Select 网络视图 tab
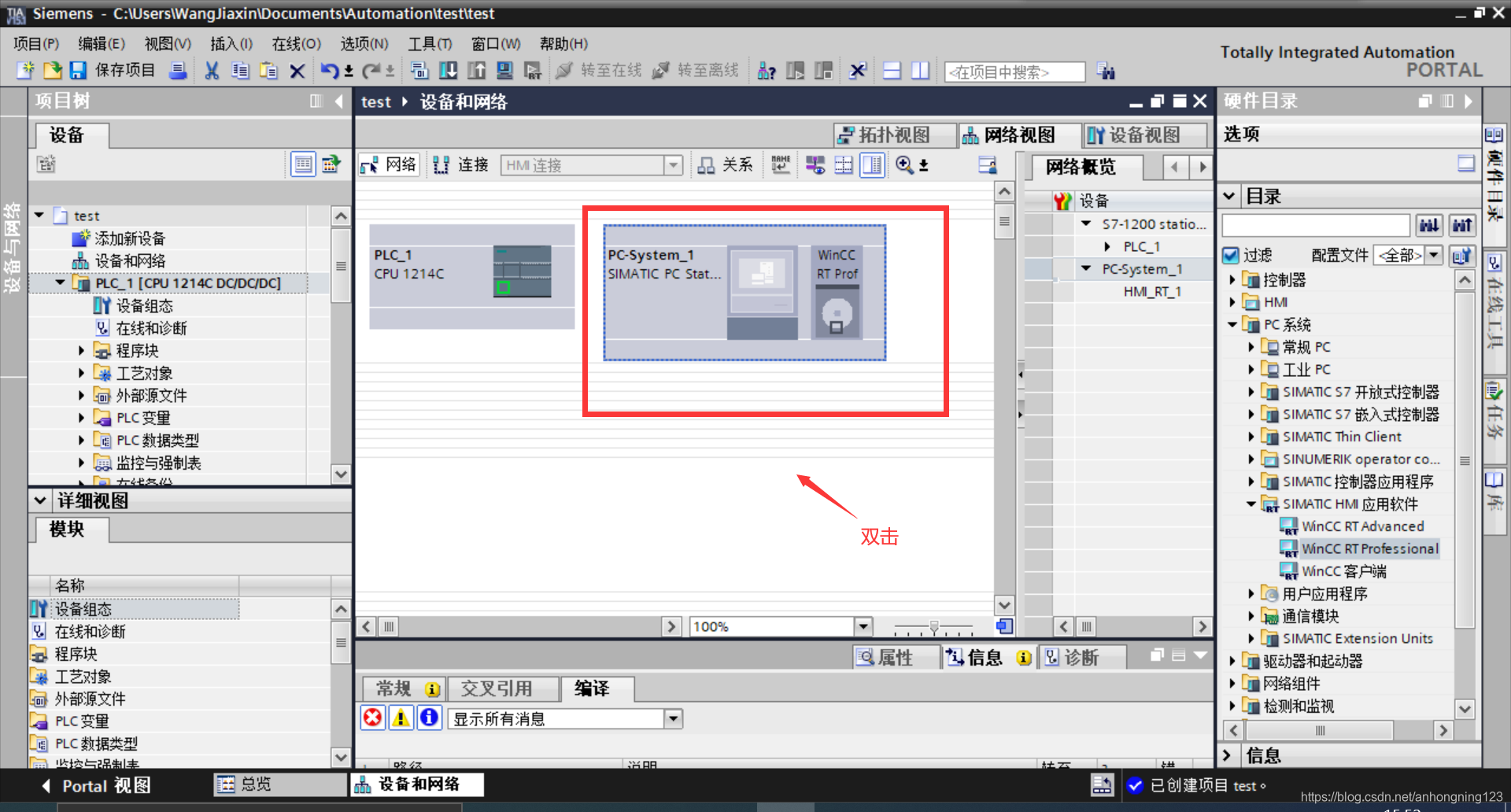The image size is (1511, 812). click(1020, 135)
